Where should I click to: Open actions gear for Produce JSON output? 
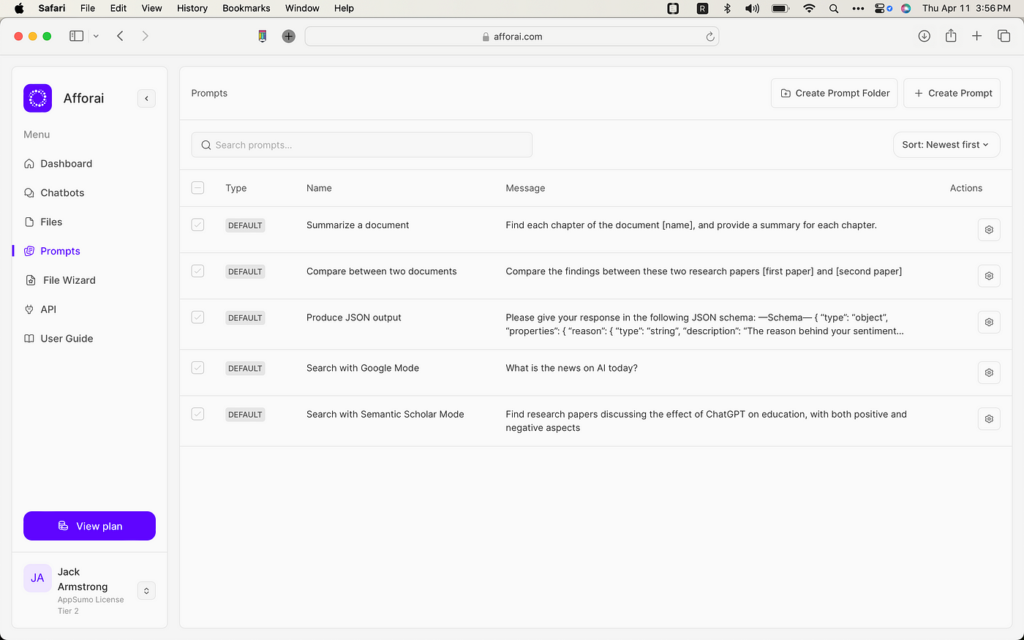pos(988,322)
